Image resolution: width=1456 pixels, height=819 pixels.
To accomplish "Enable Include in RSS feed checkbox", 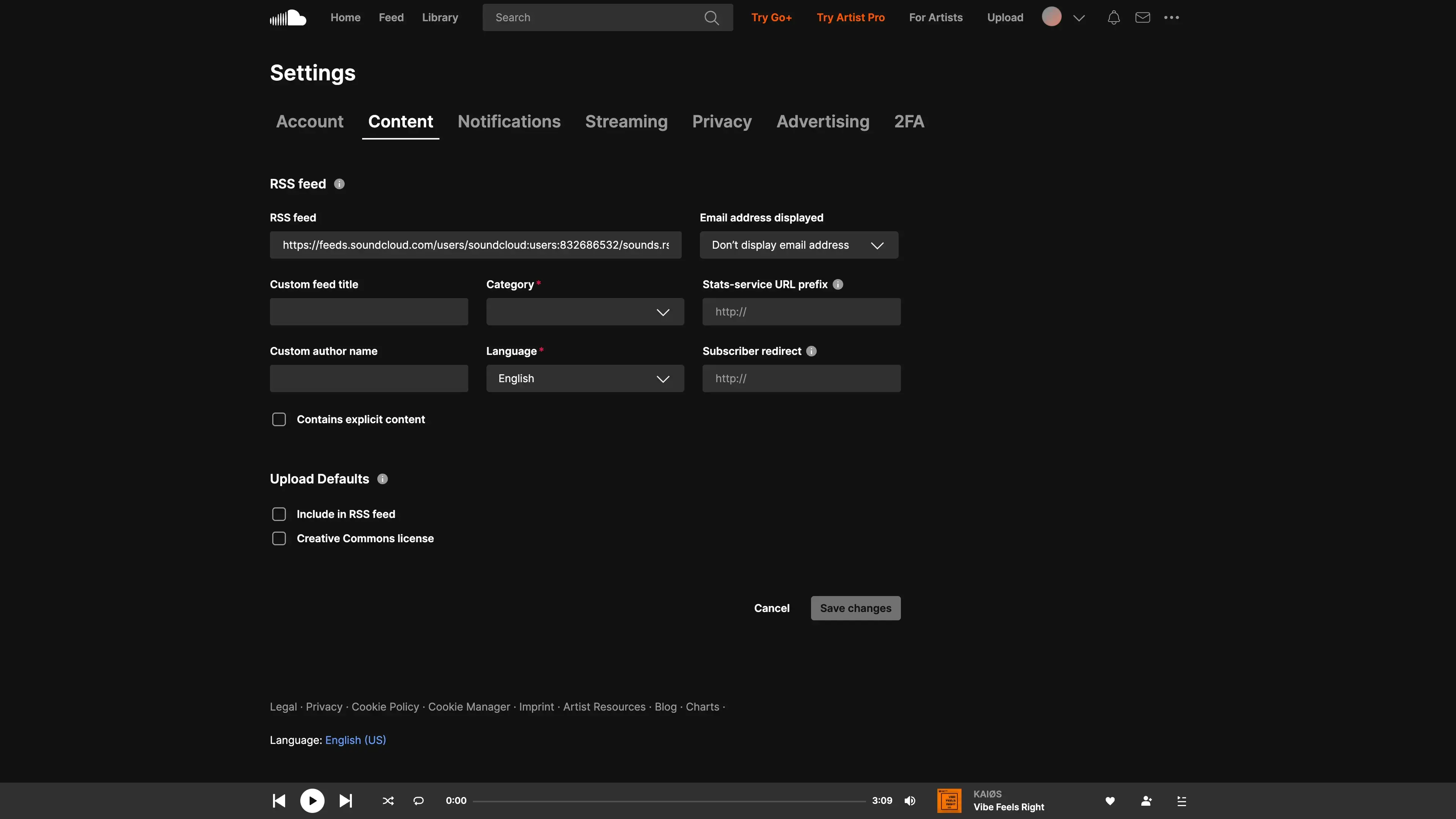I will click(x=279, y=514).
